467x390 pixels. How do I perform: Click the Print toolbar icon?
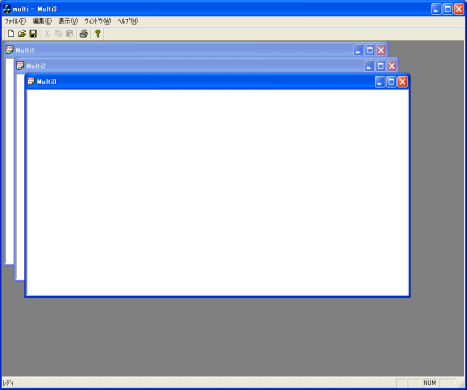84,34
